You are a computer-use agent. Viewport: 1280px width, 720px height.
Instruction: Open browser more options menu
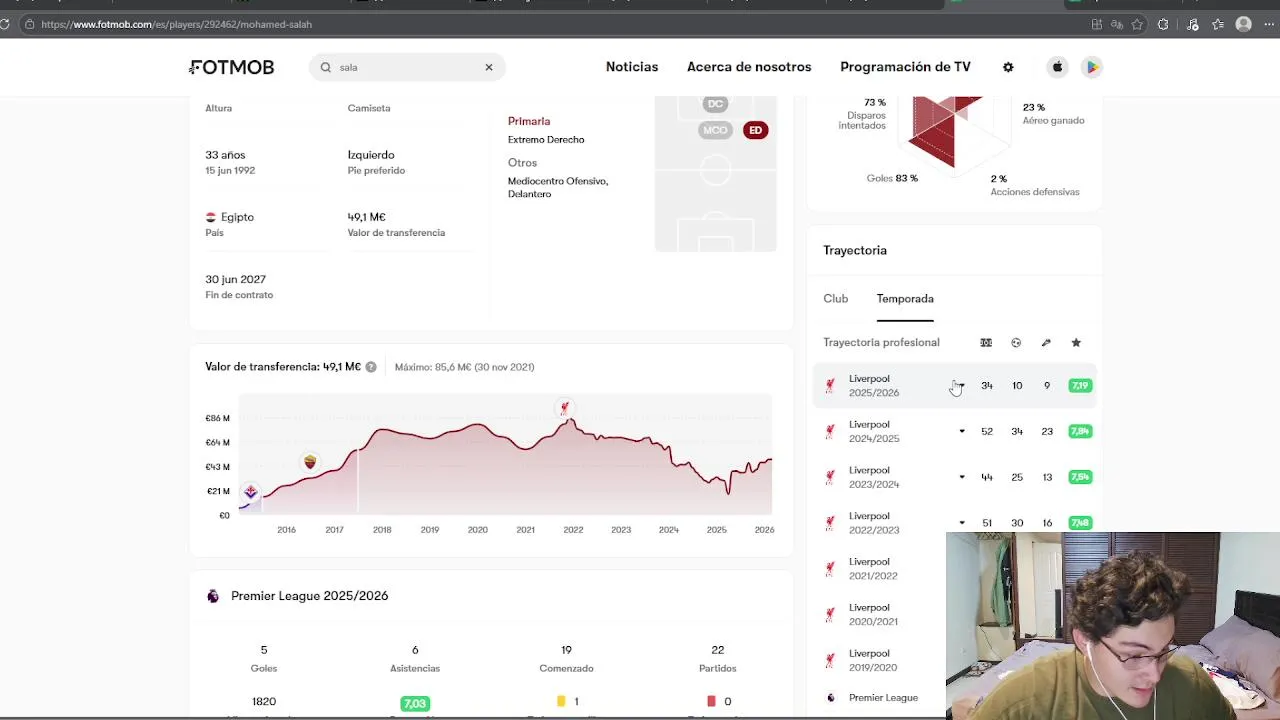(1269, 24)
